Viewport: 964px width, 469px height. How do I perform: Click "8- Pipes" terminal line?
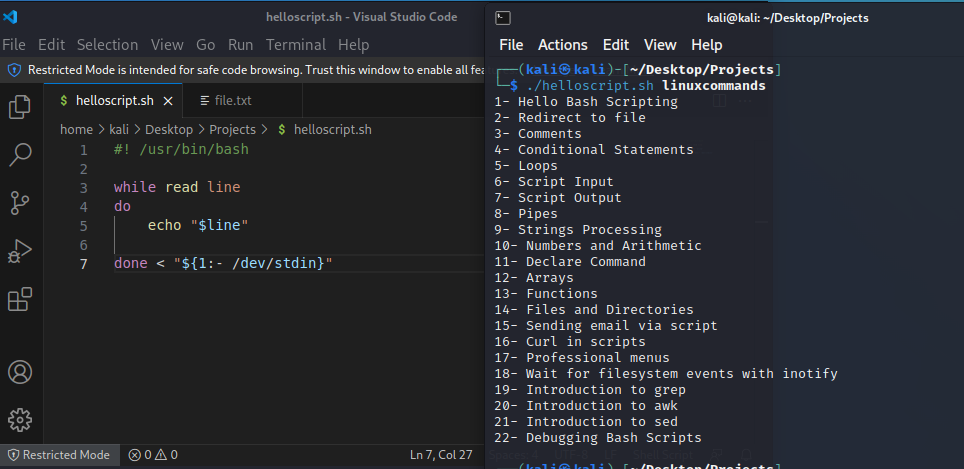[x=526, y=214]
